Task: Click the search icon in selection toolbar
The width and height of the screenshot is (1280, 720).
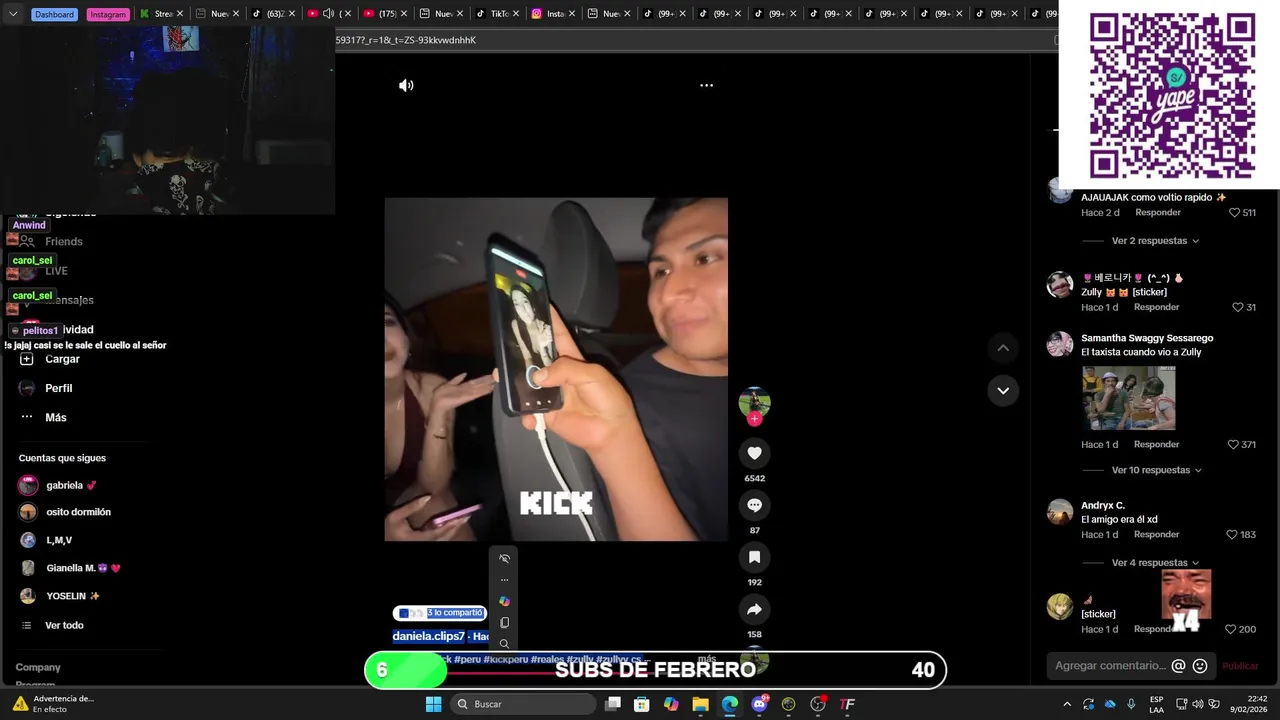Action: pyautogui.click(x=504, y=644)
